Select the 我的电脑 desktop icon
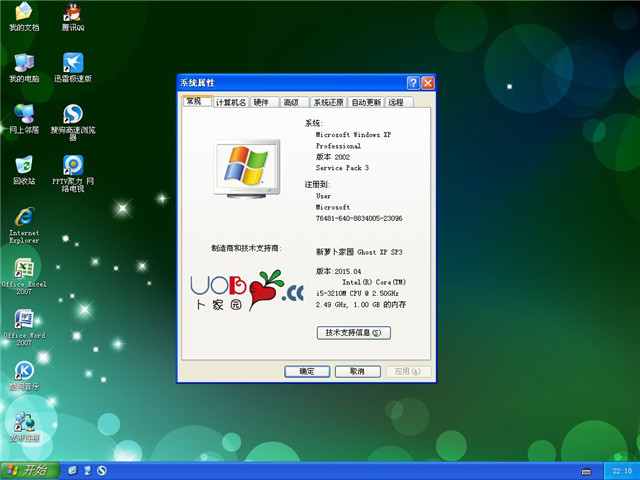Screen dimensions: 640x480 click(x=24, y=68)
